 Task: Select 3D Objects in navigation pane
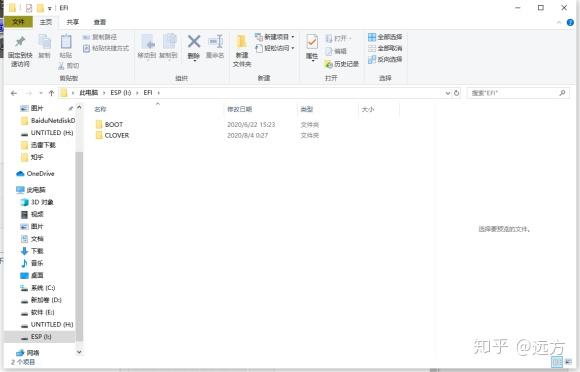tap(37, 202)
